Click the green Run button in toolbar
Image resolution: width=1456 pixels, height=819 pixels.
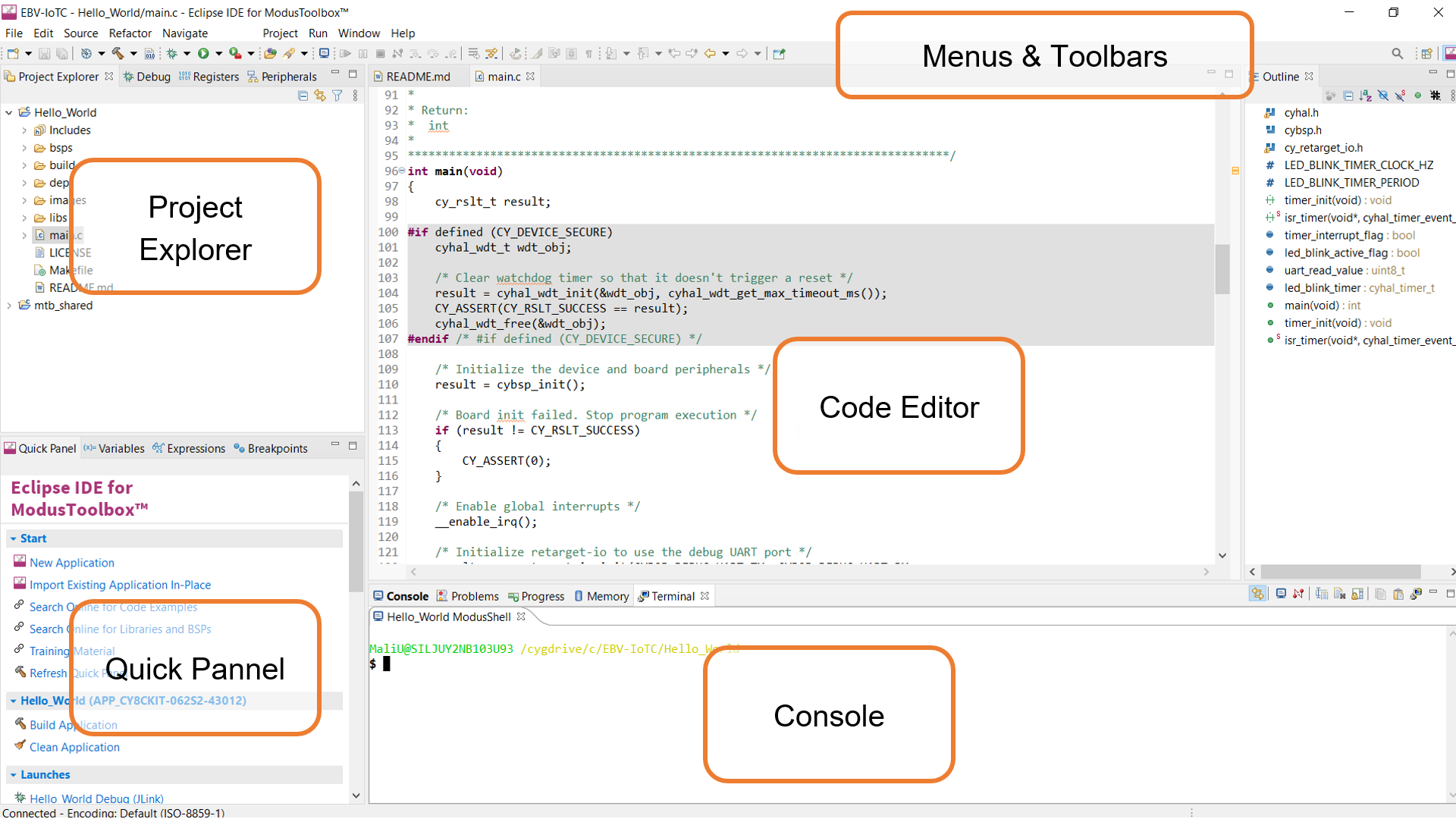point(203,53)
